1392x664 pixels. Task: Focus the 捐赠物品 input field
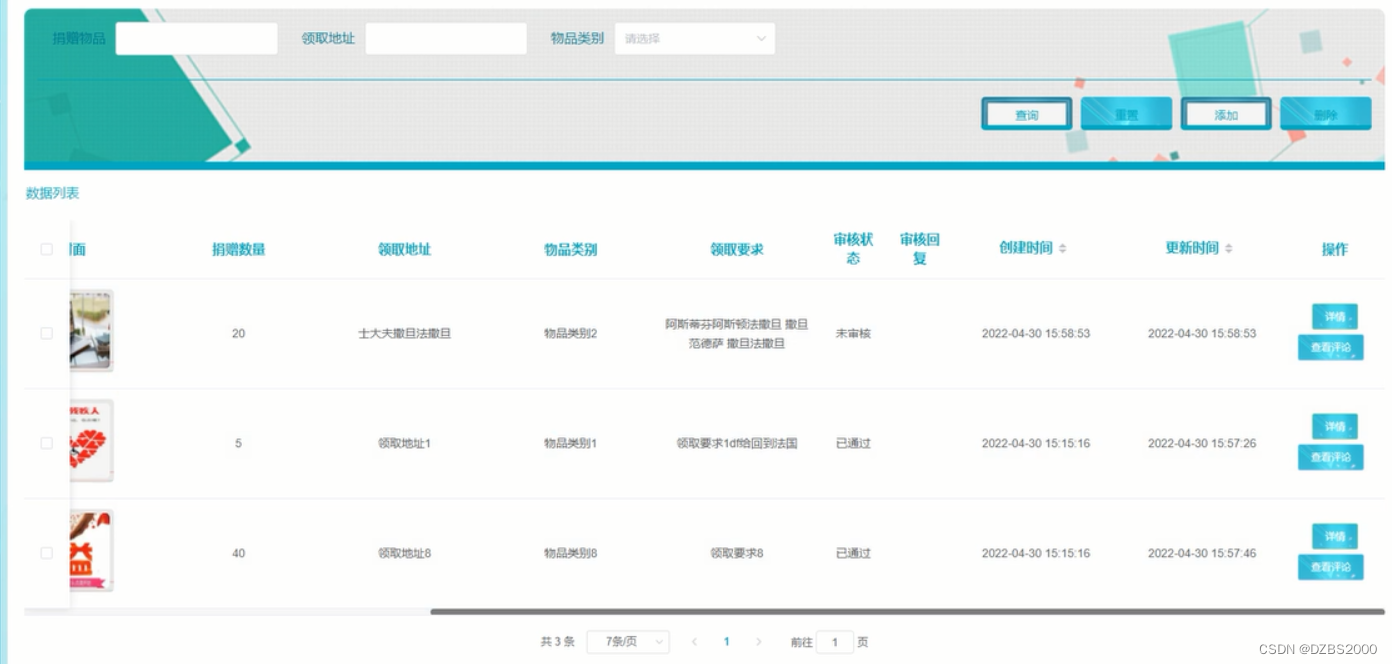[197, 39]
